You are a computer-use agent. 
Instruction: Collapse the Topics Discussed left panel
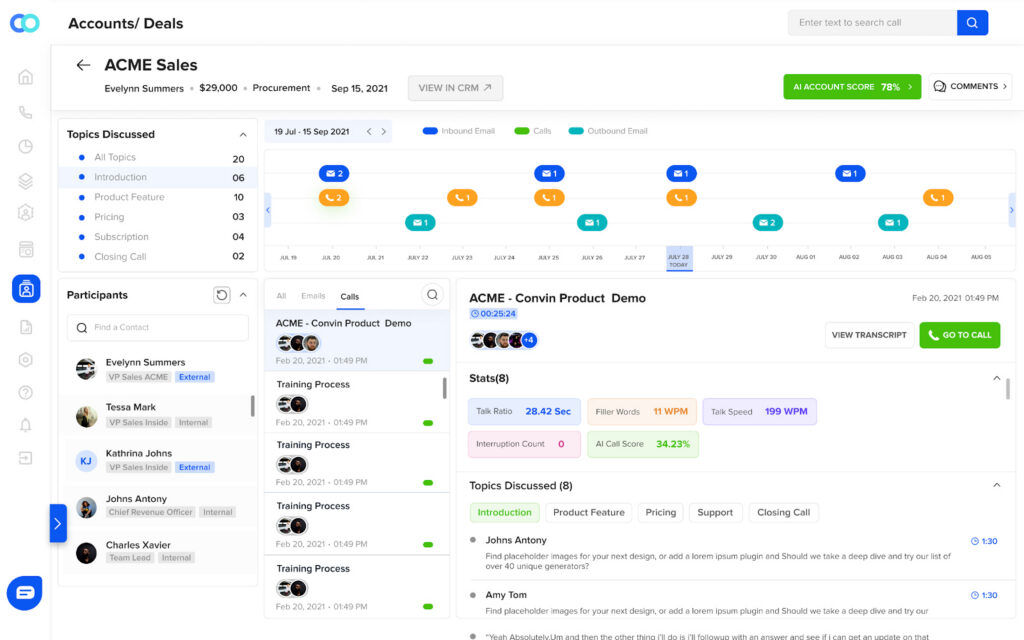click(242, 134)
